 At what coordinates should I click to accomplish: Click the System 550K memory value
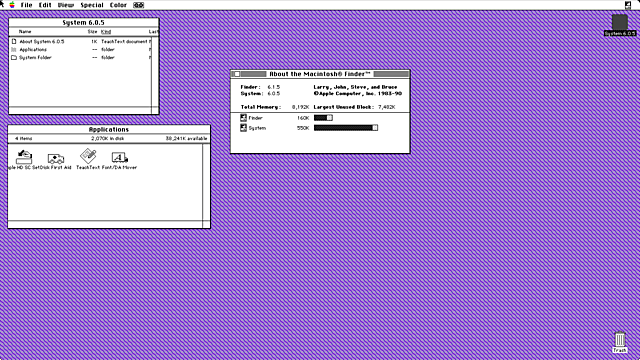pos(303,128)
